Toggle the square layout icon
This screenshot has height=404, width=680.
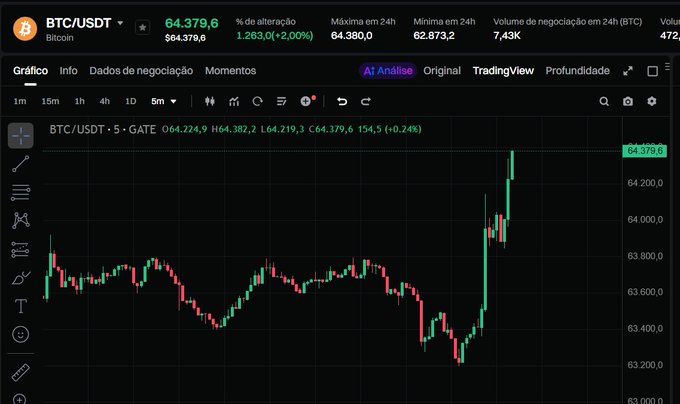652,71
